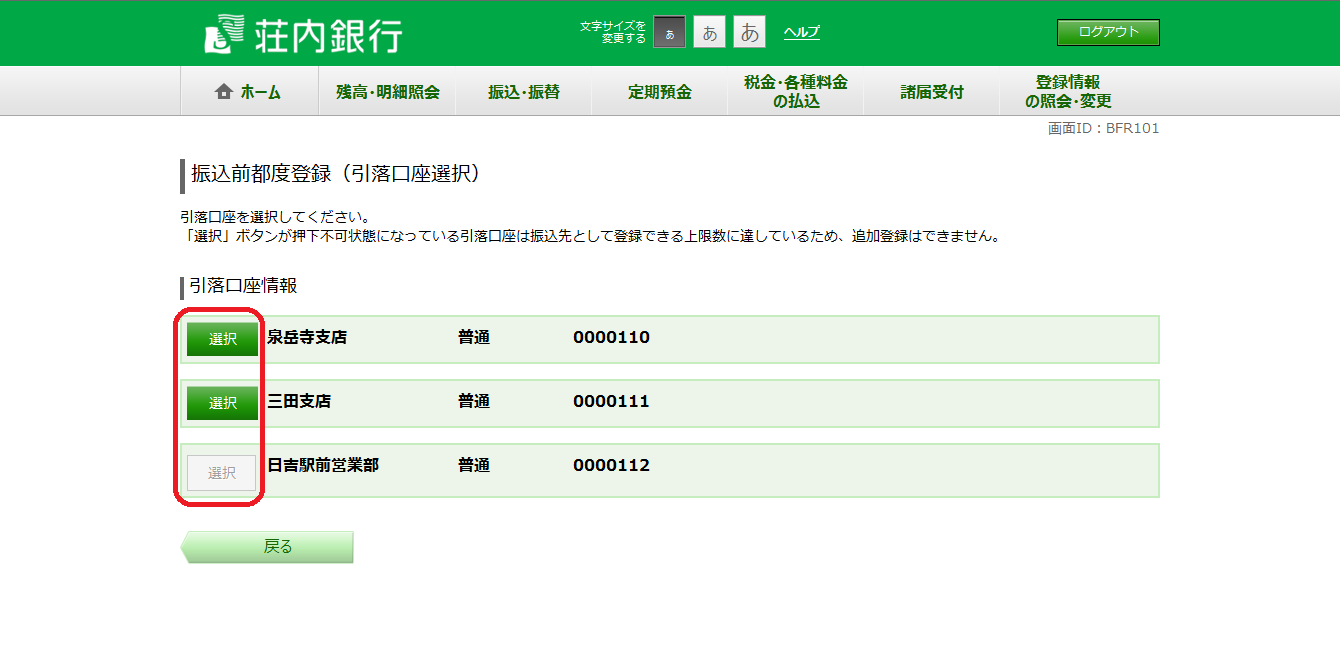Open the 振込・振替 menu
1340x647 pixels.
523,92
